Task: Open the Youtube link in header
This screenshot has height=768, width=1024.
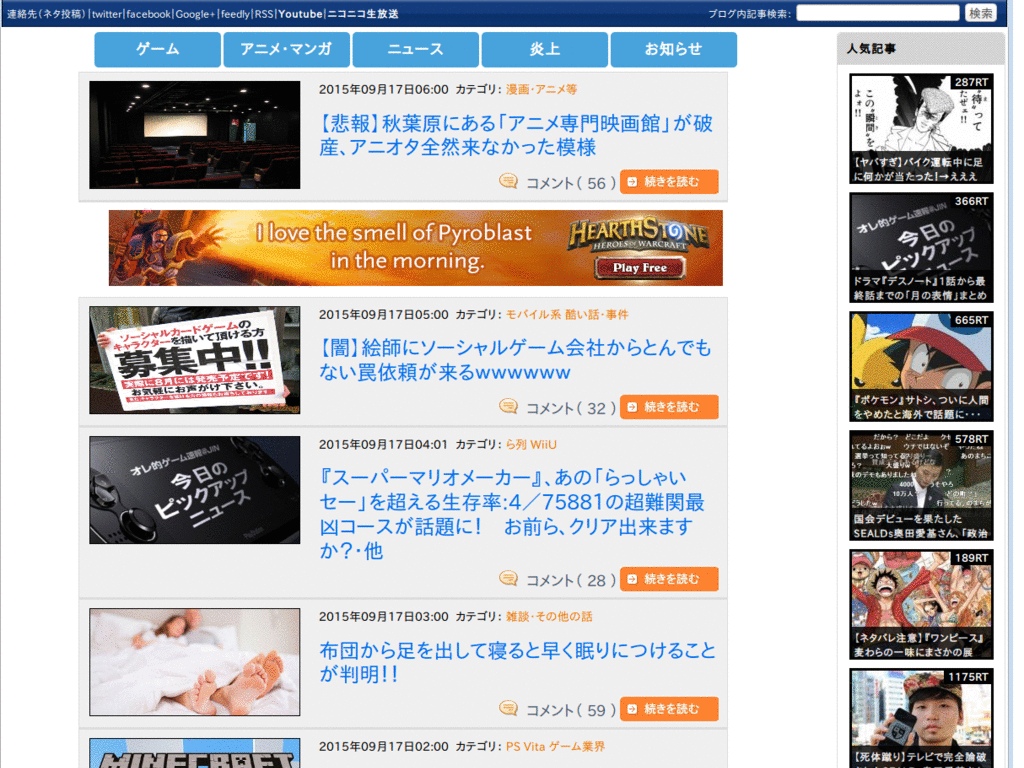Action: [x=300, y=14]
